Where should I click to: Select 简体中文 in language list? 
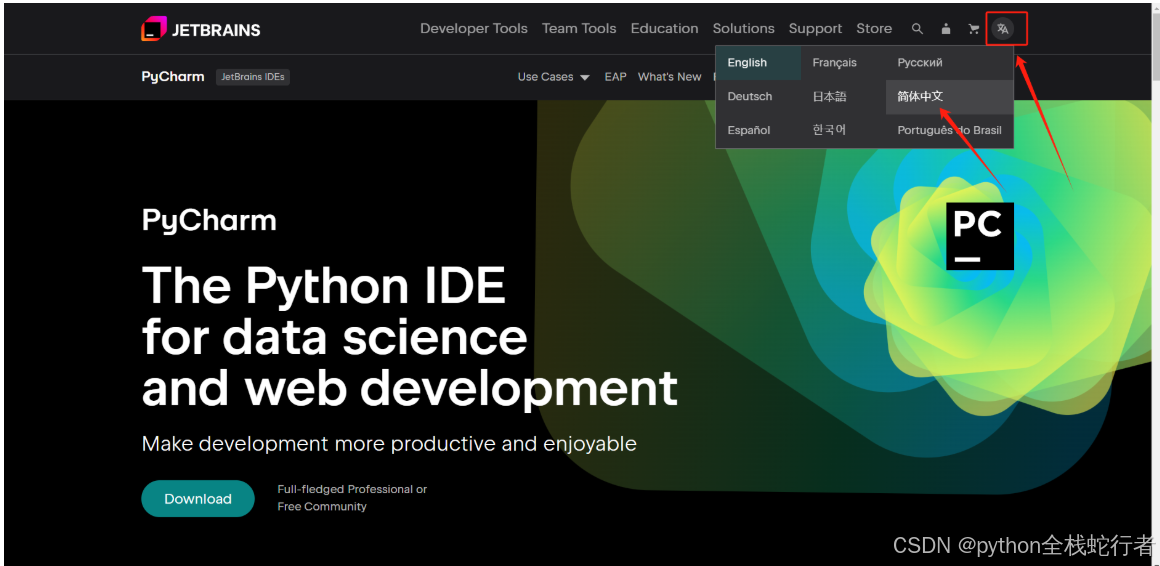click(x=949, y=97)
